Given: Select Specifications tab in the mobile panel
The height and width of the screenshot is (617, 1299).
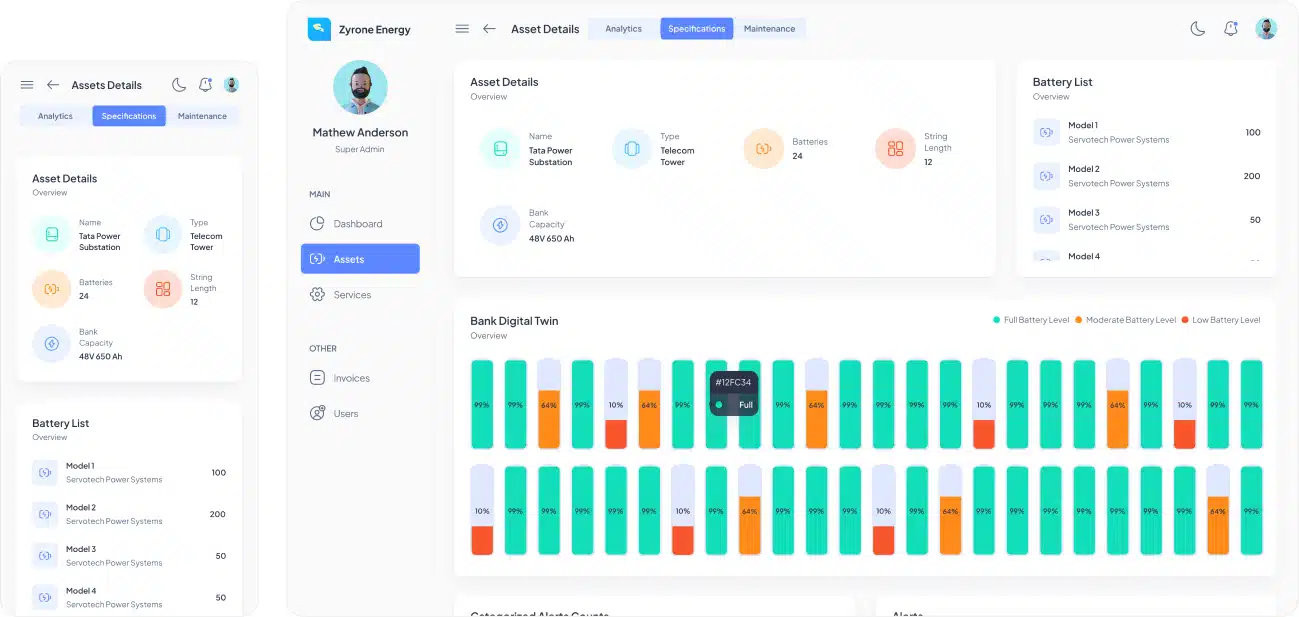Looking at the screenshot, I should (x=129, y=116).
